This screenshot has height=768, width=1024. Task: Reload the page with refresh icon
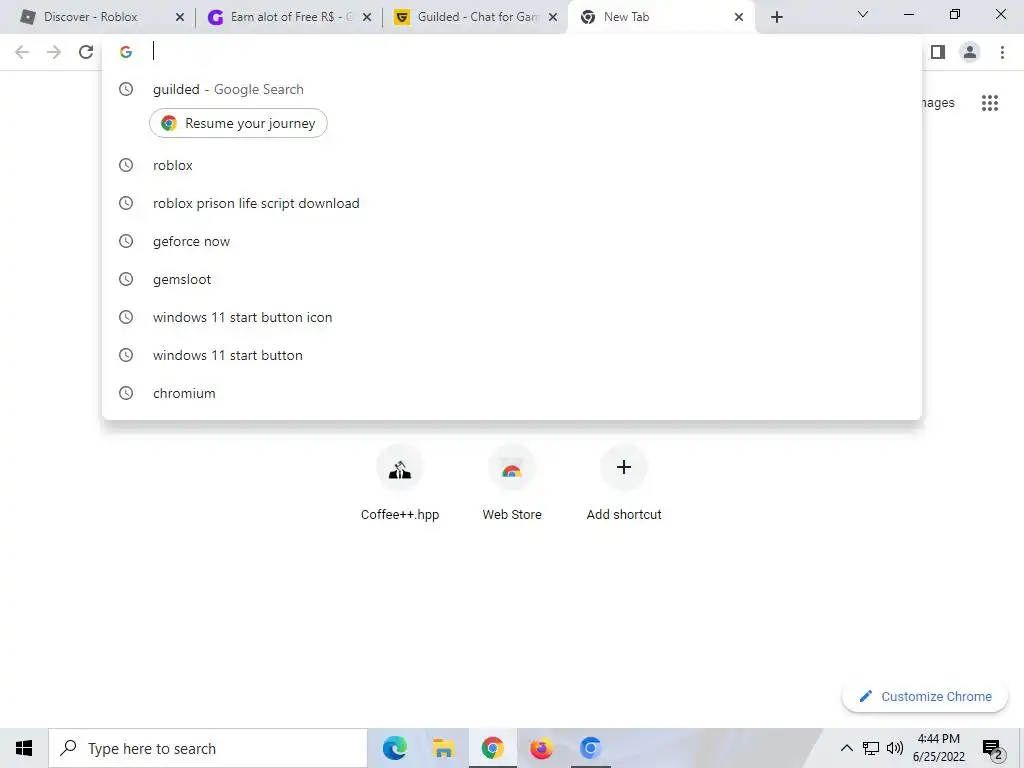coord(86,52)
